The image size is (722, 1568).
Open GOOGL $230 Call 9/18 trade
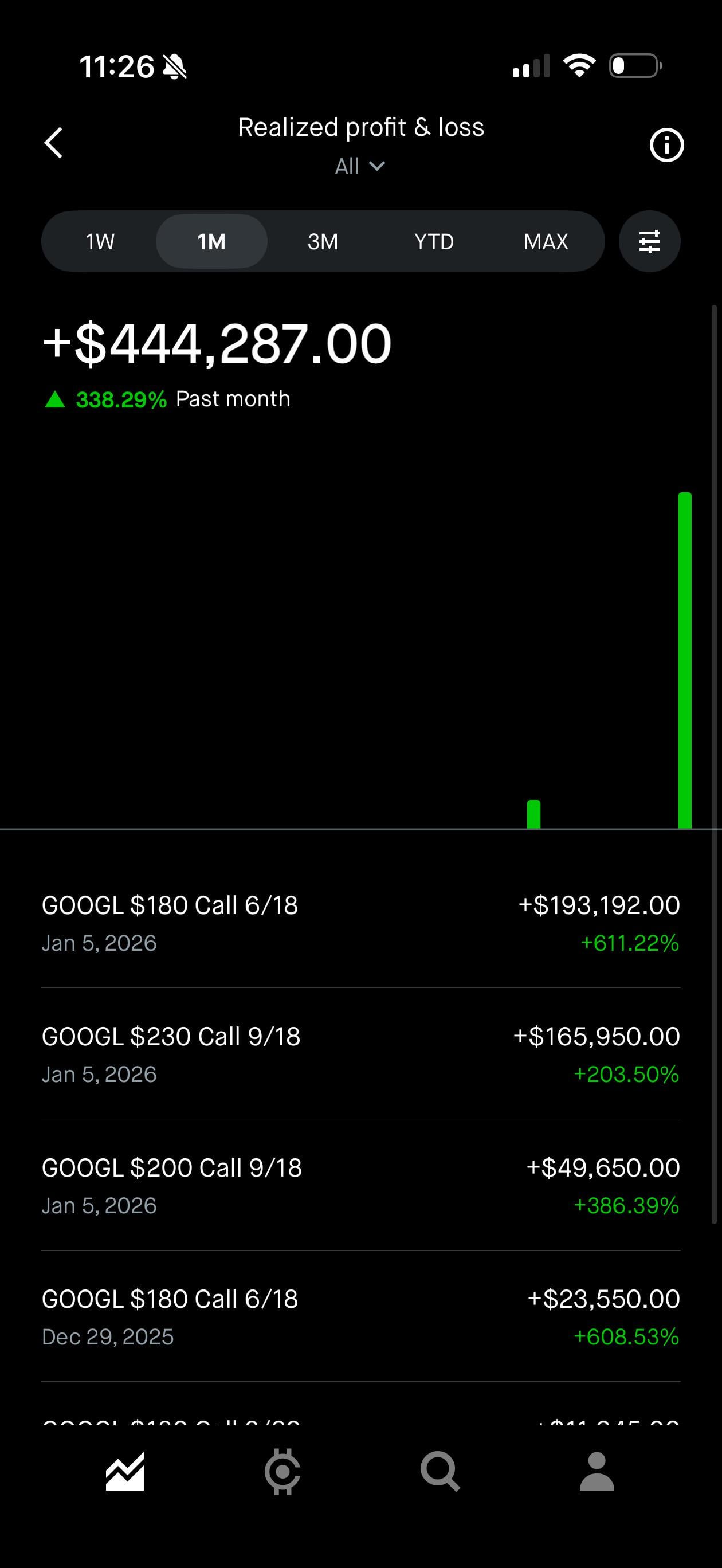pyautogui.click(x=360, y=1055)
